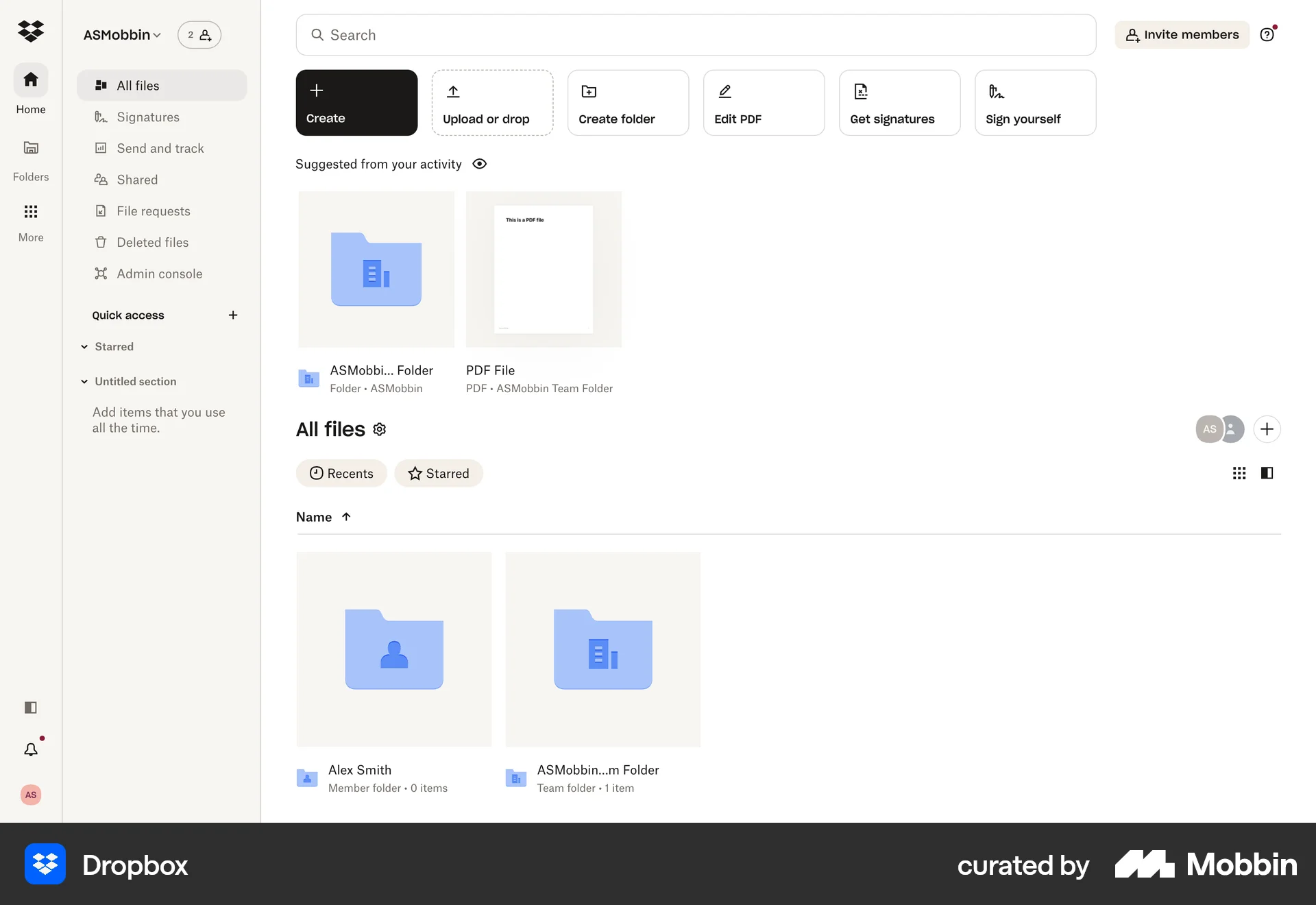Select Send and track in sidebar
Screen dimensions: 1316x905
(160, 148)
